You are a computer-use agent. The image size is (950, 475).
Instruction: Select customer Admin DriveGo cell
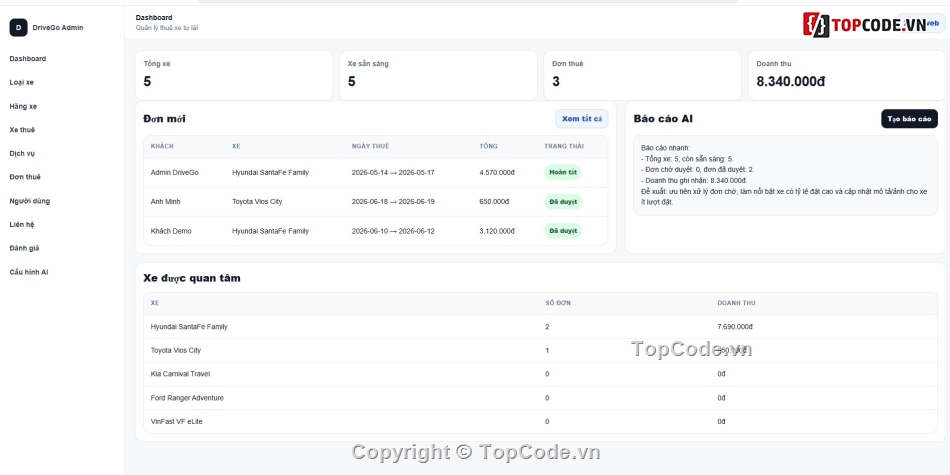click(174, 172)
